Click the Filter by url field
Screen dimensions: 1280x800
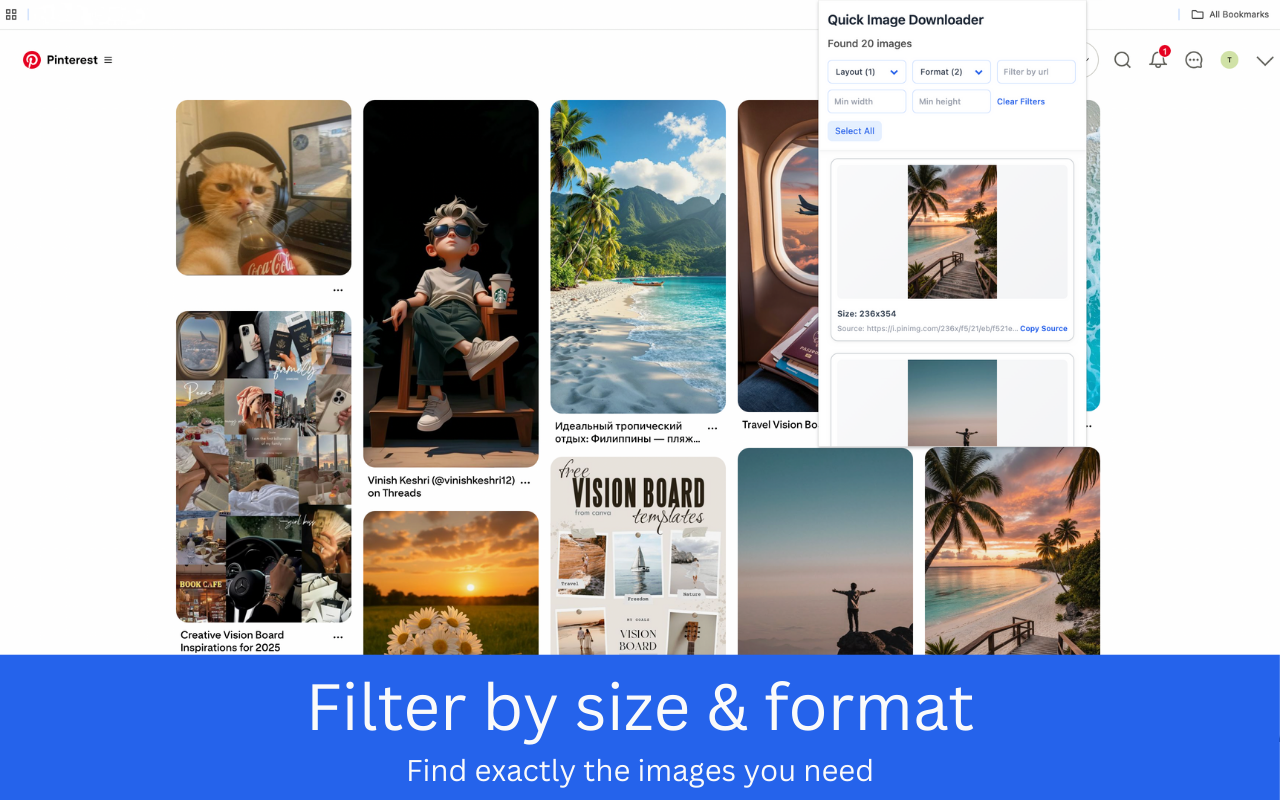click(1036, 72)
